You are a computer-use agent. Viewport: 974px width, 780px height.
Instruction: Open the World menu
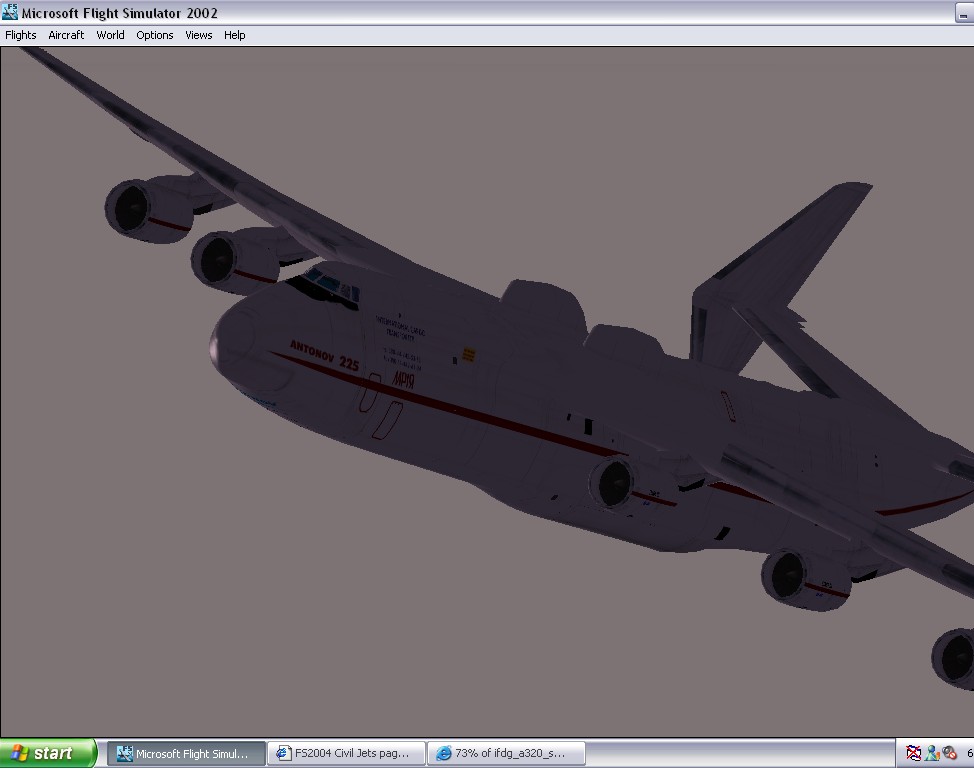point(110,35)
